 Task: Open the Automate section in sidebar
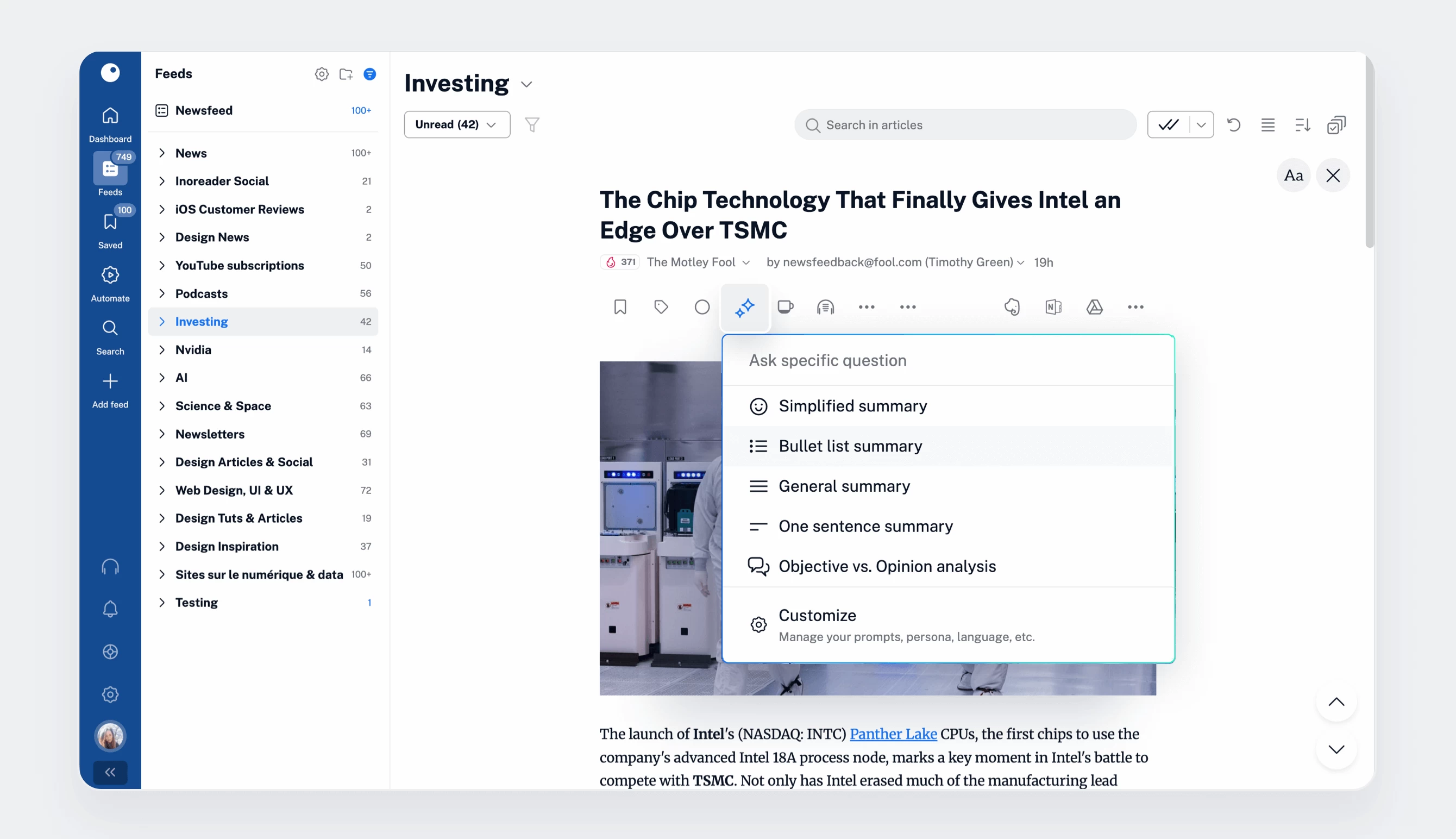[x=110, y=284]
